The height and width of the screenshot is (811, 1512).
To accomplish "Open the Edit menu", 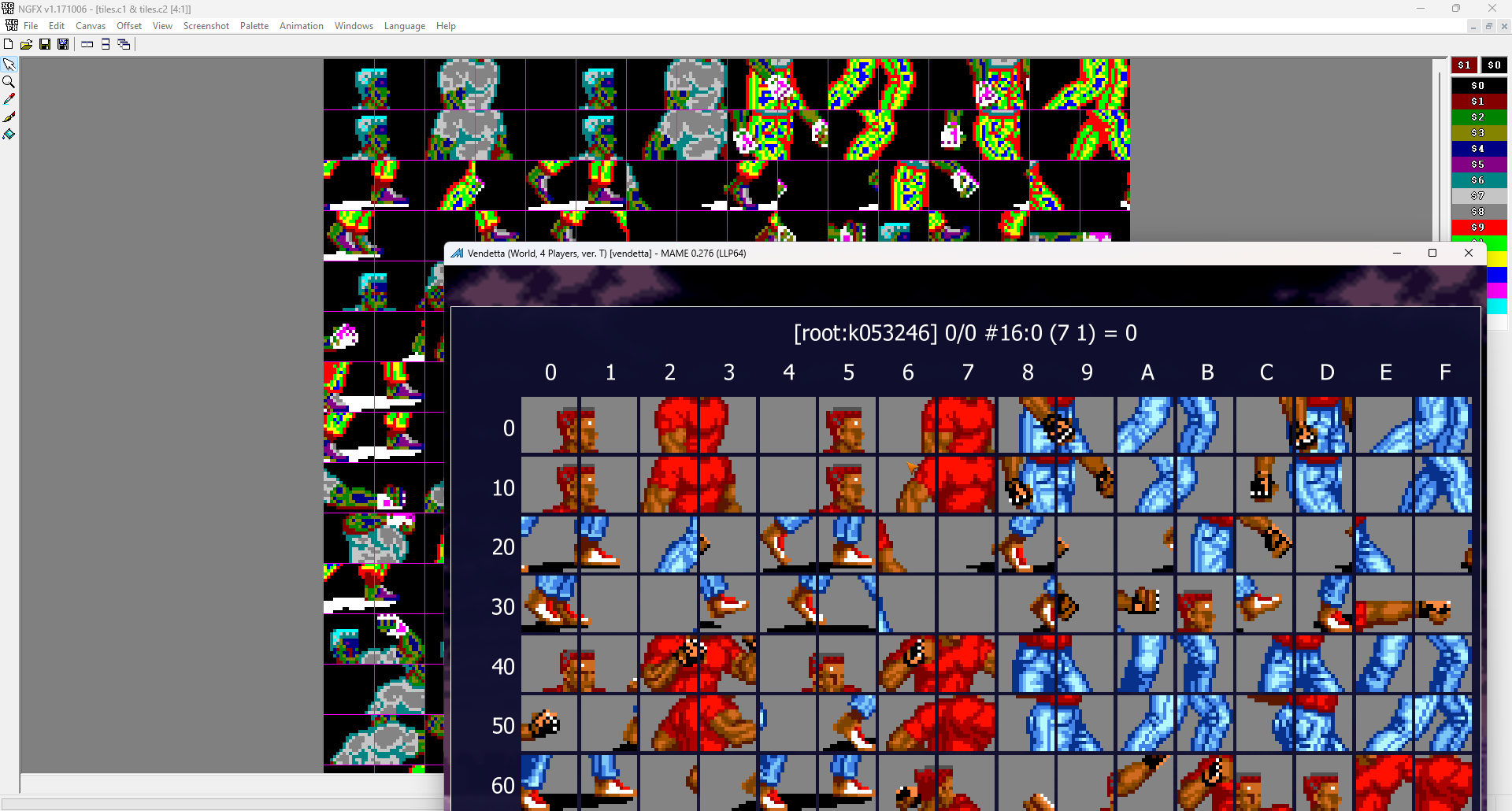I will click(57, 26).
